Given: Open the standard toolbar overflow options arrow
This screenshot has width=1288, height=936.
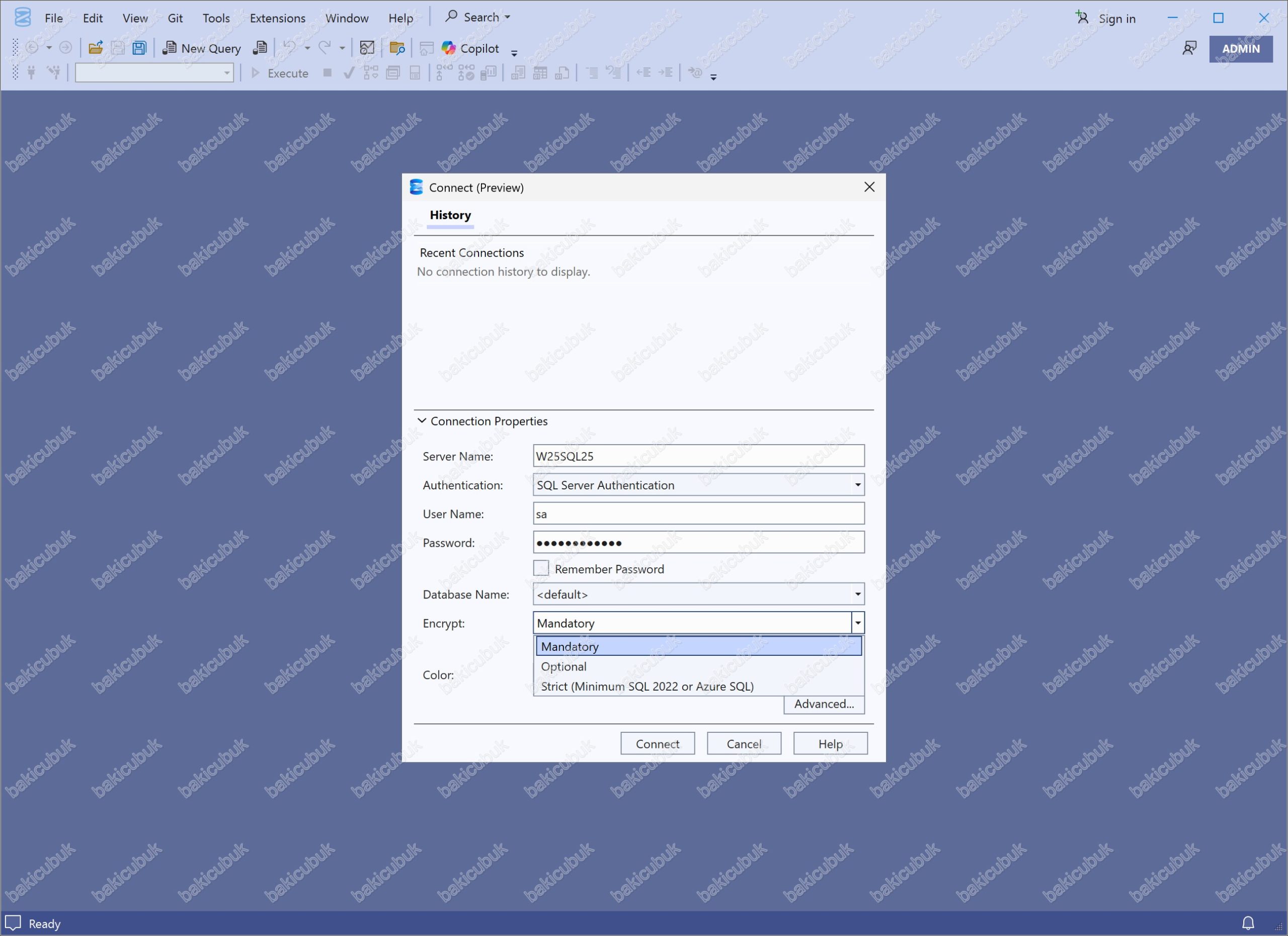Looking at the screenshot, I should (x=515, y=53).
